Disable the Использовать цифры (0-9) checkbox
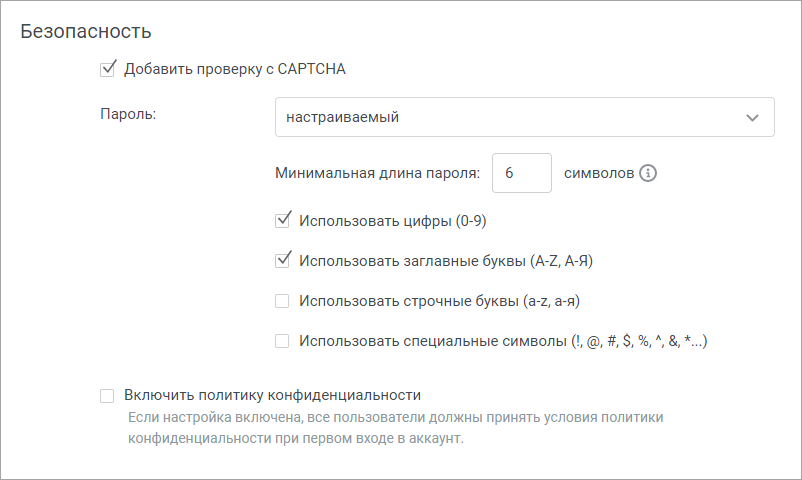802x480 pixels. (x=282, y=221)
